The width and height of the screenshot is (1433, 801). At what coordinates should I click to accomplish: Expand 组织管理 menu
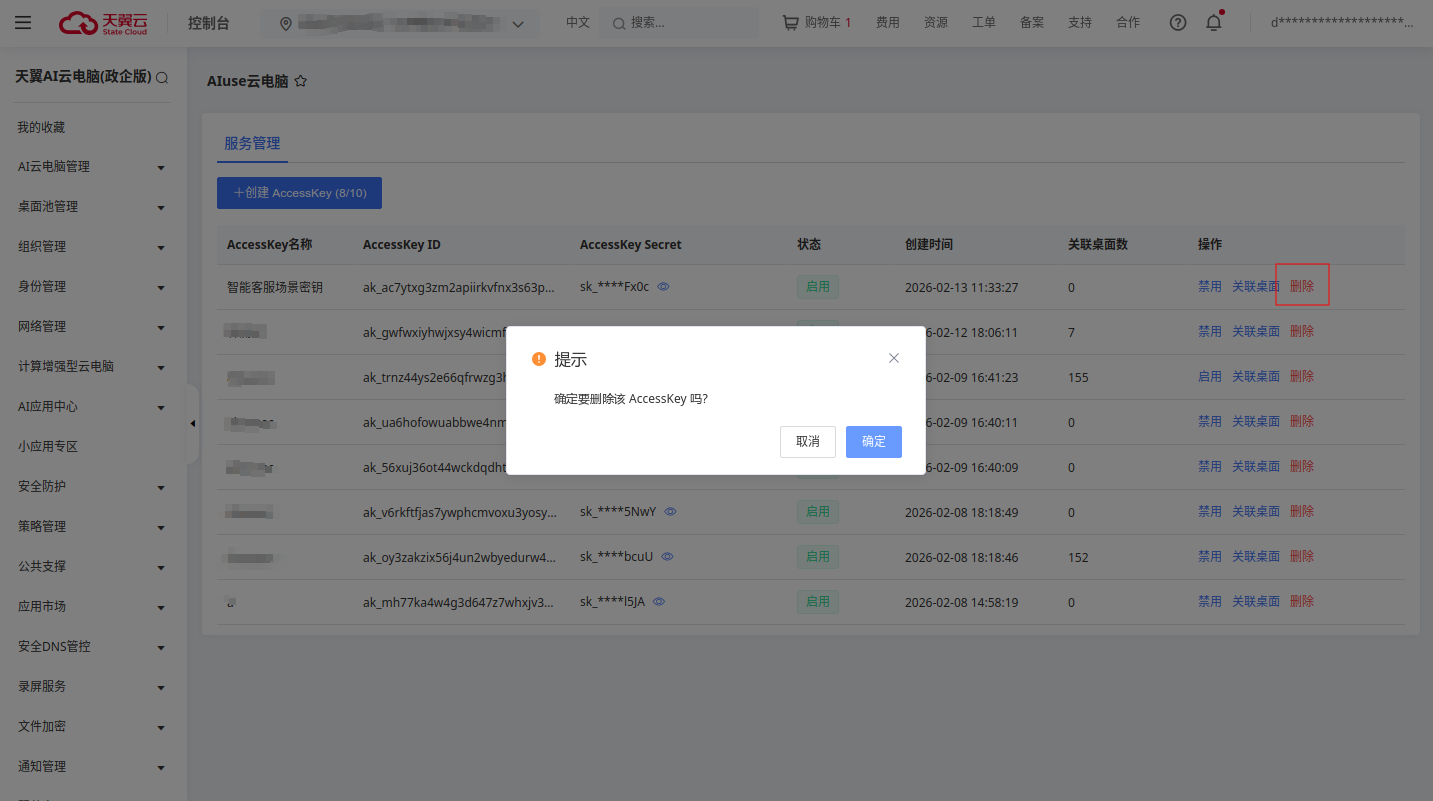(x=161, y=248)
